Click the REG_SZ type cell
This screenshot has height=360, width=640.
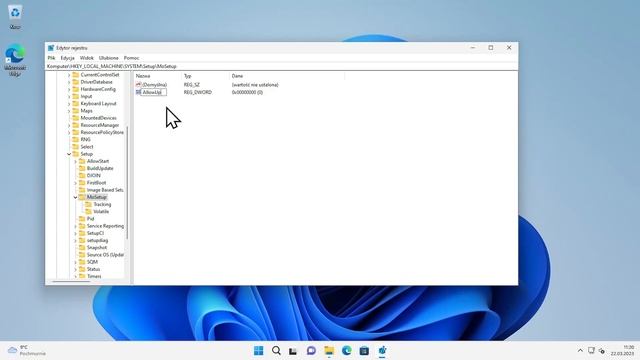point(192,85)
